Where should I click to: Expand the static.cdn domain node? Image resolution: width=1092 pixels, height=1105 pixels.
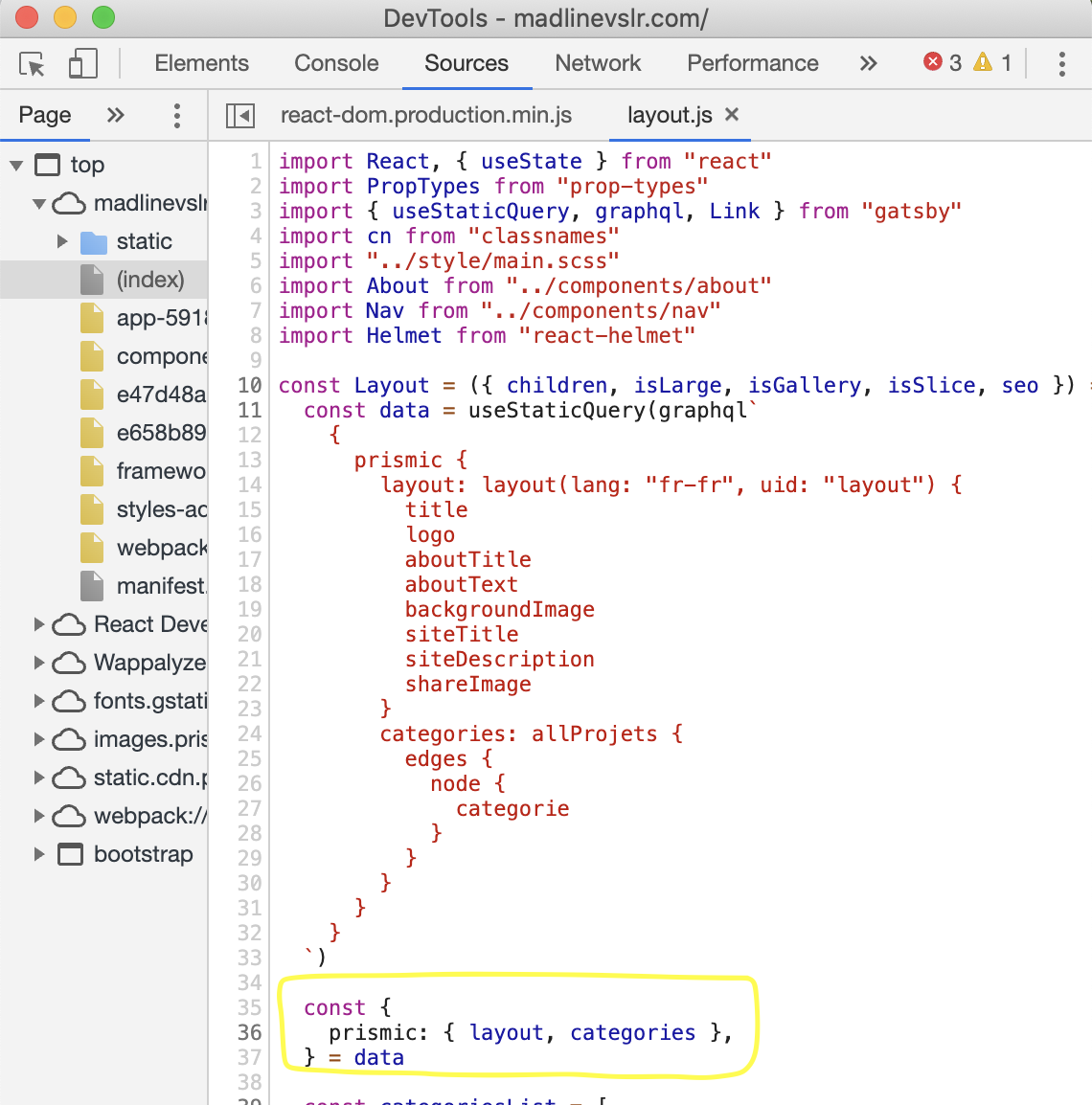39,778
